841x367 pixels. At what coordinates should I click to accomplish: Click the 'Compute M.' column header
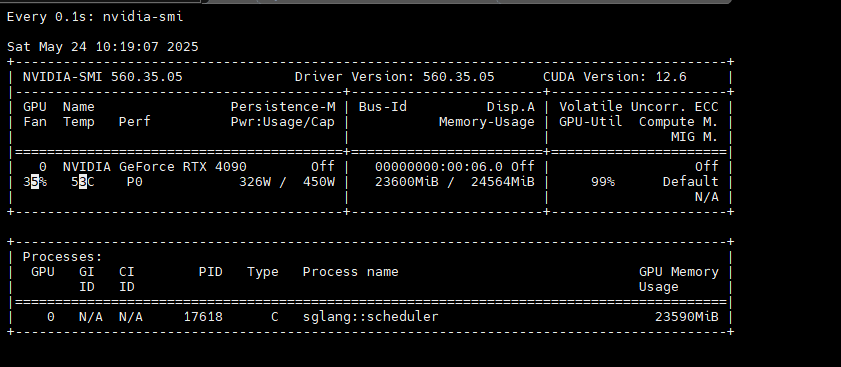pyautogui.click(x=678, y=122)
